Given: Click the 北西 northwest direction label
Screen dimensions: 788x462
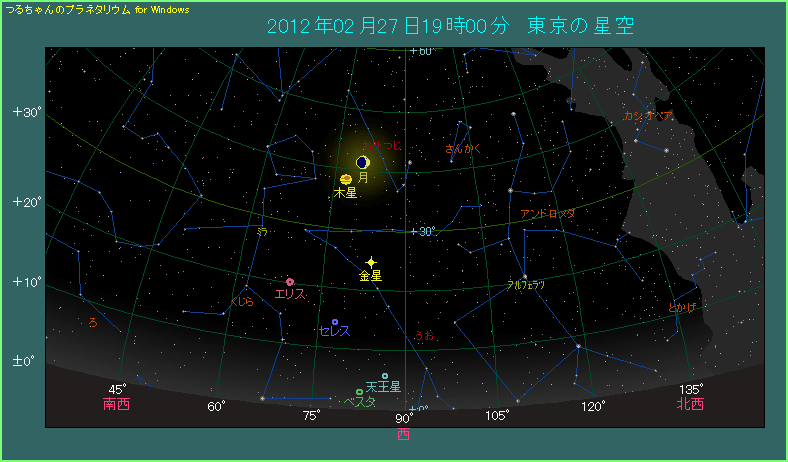Looking at the screenshot, I should pos(690,405).
